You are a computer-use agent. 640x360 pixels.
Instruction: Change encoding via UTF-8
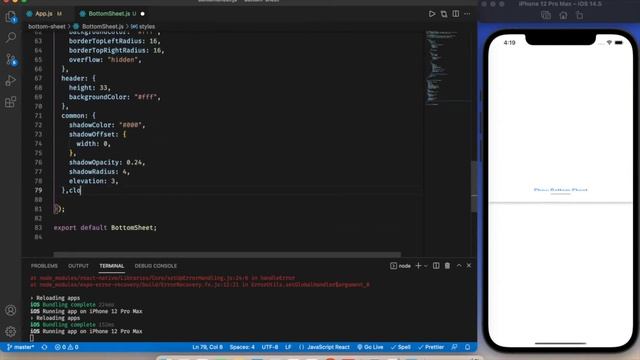click(x=270, y=347)
